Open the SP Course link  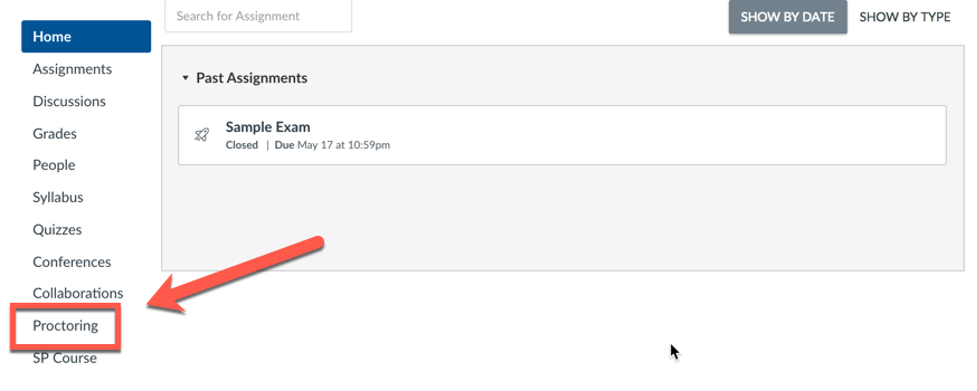[65, 358]
